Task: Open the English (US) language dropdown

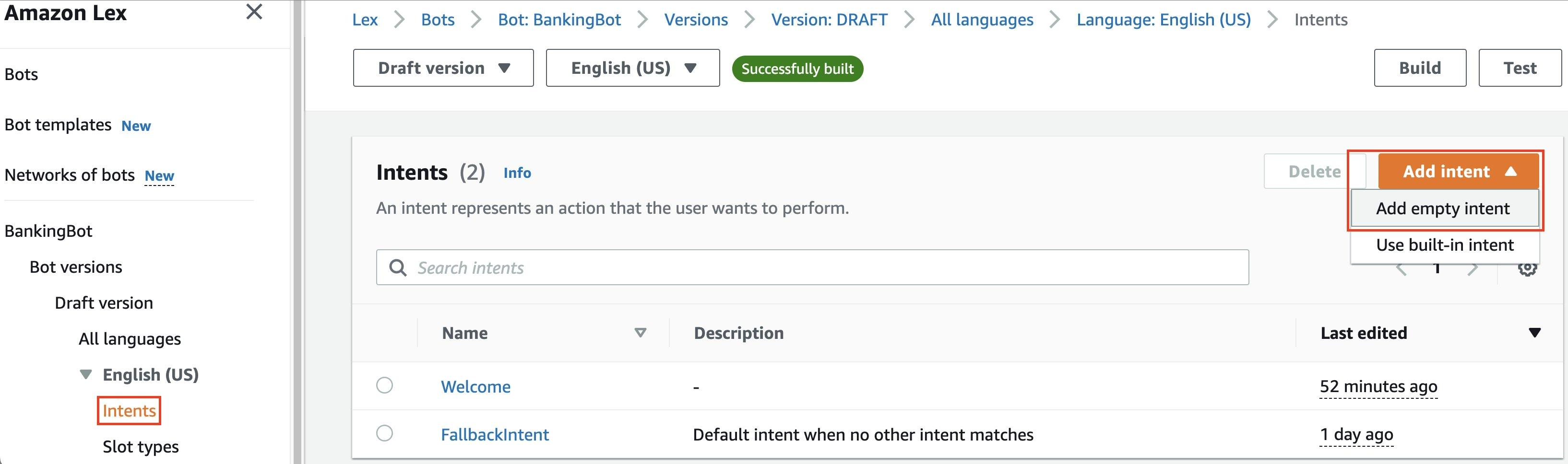Action: 632,68
